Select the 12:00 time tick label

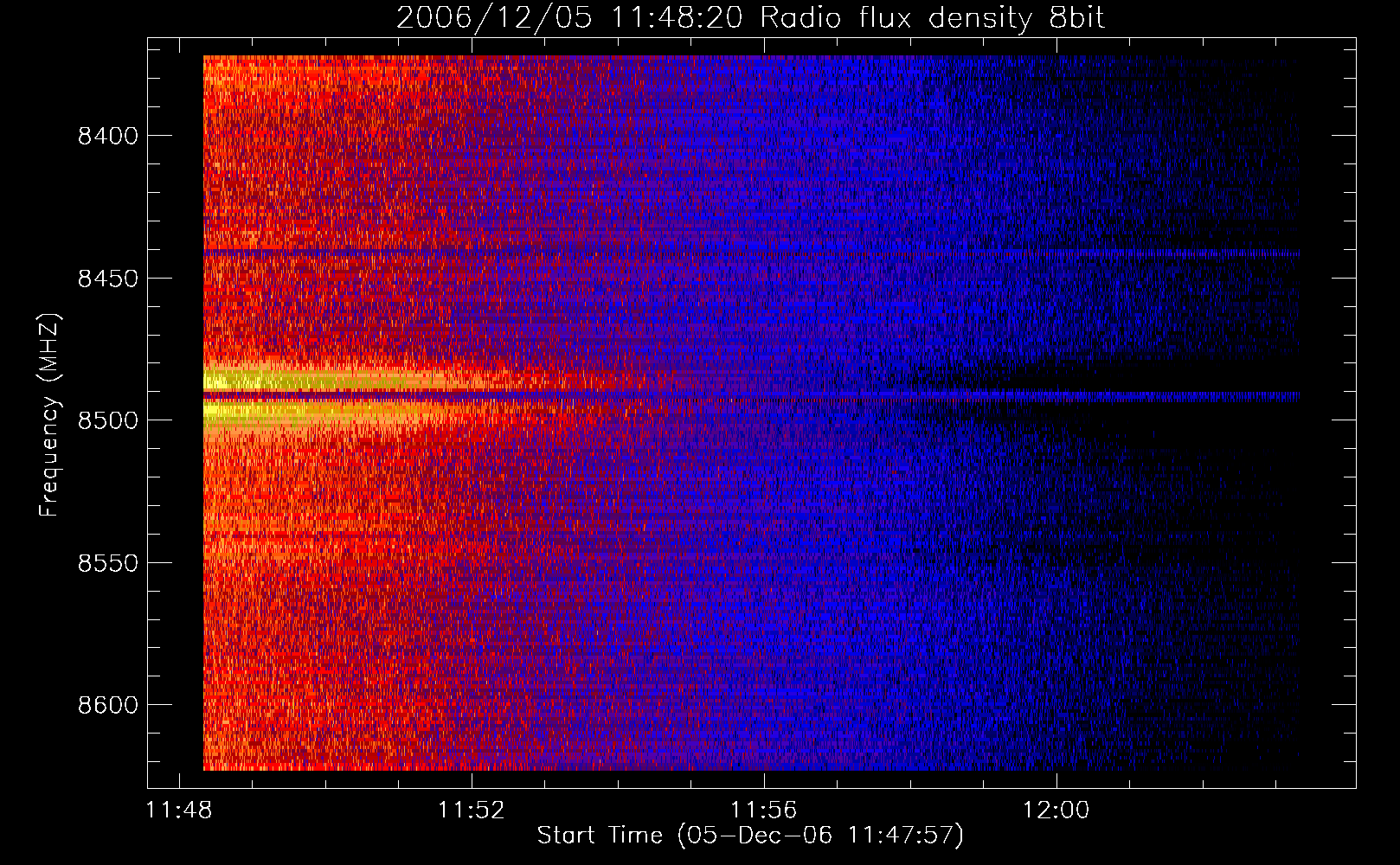point(1056,811)
